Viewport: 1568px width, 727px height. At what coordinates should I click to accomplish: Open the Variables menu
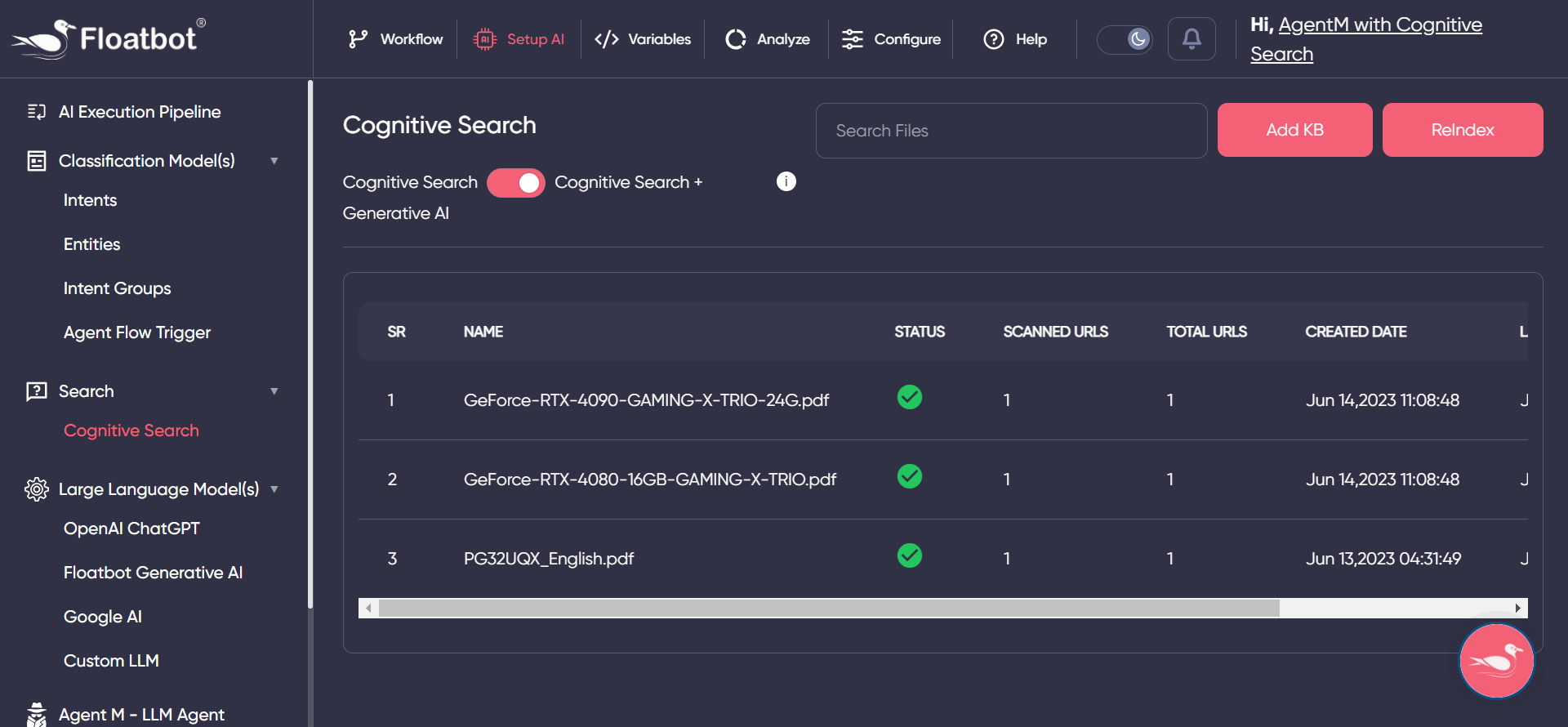pos(643,39)
